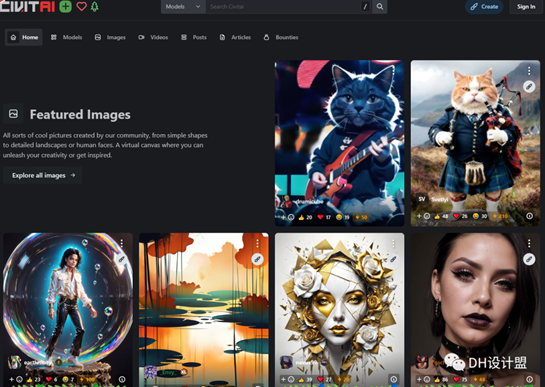This screenshot has height=387, width=545.
Task: Open the Svetlyi user profile
Action: point(440,199)
